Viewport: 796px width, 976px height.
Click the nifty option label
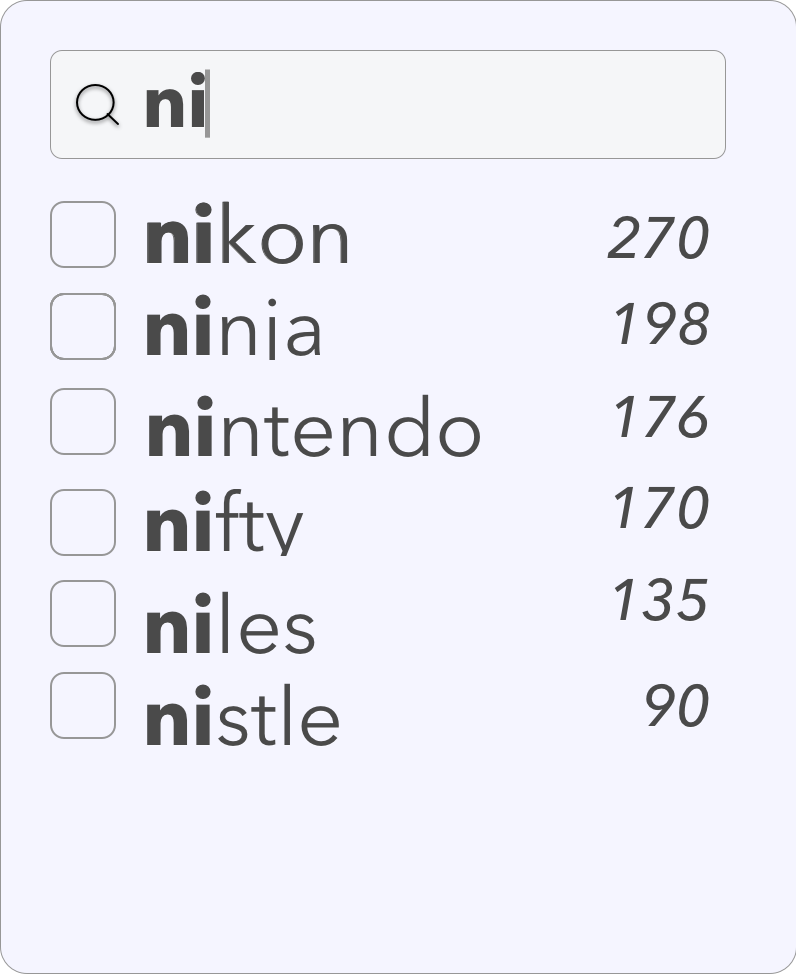(224, 526)
